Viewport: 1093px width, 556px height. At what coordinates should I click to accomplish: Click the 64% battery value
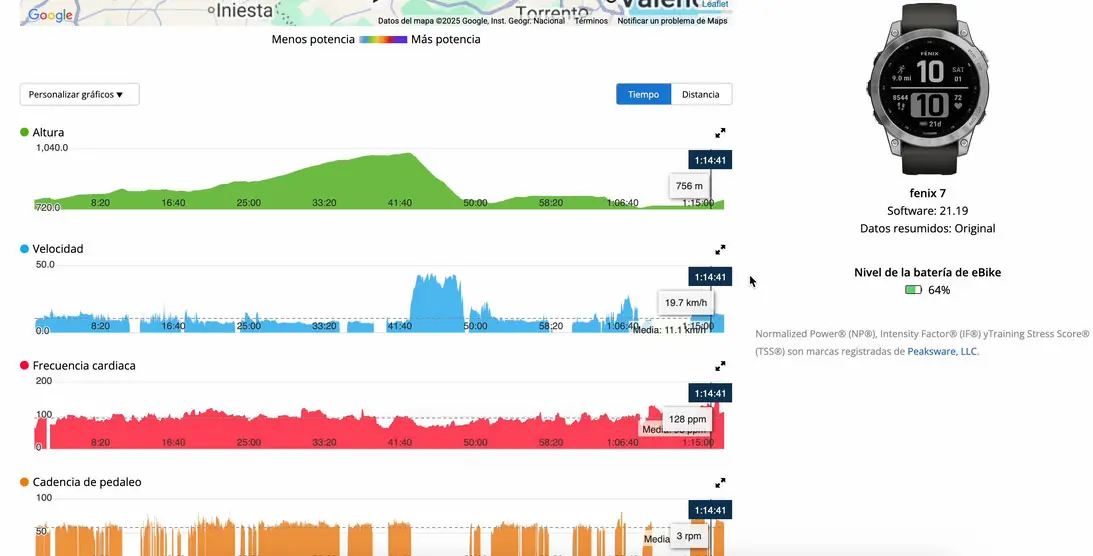click(939, 290)
